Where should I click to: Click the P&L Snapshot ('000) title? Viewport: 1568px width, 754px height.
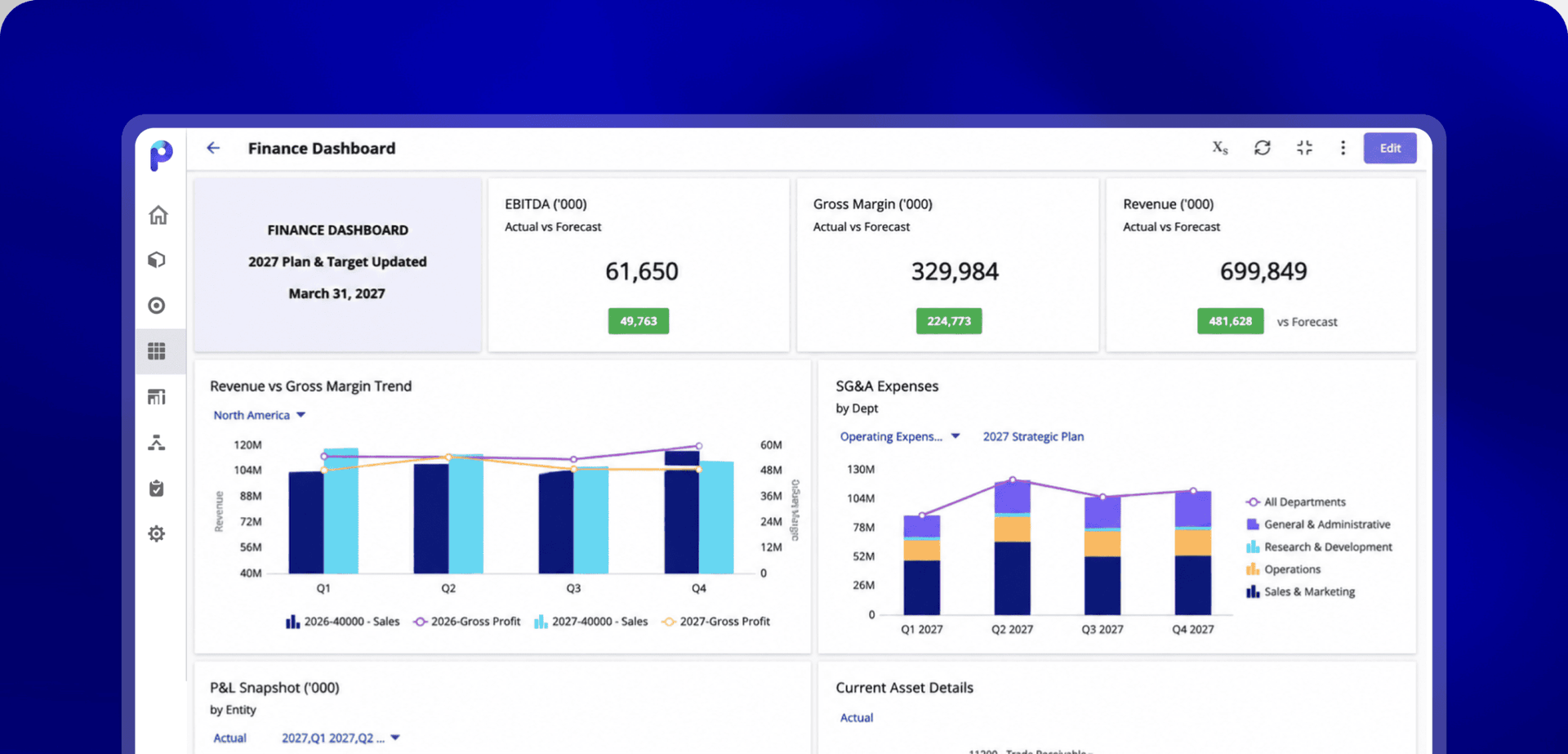click(x=274, y=688)
